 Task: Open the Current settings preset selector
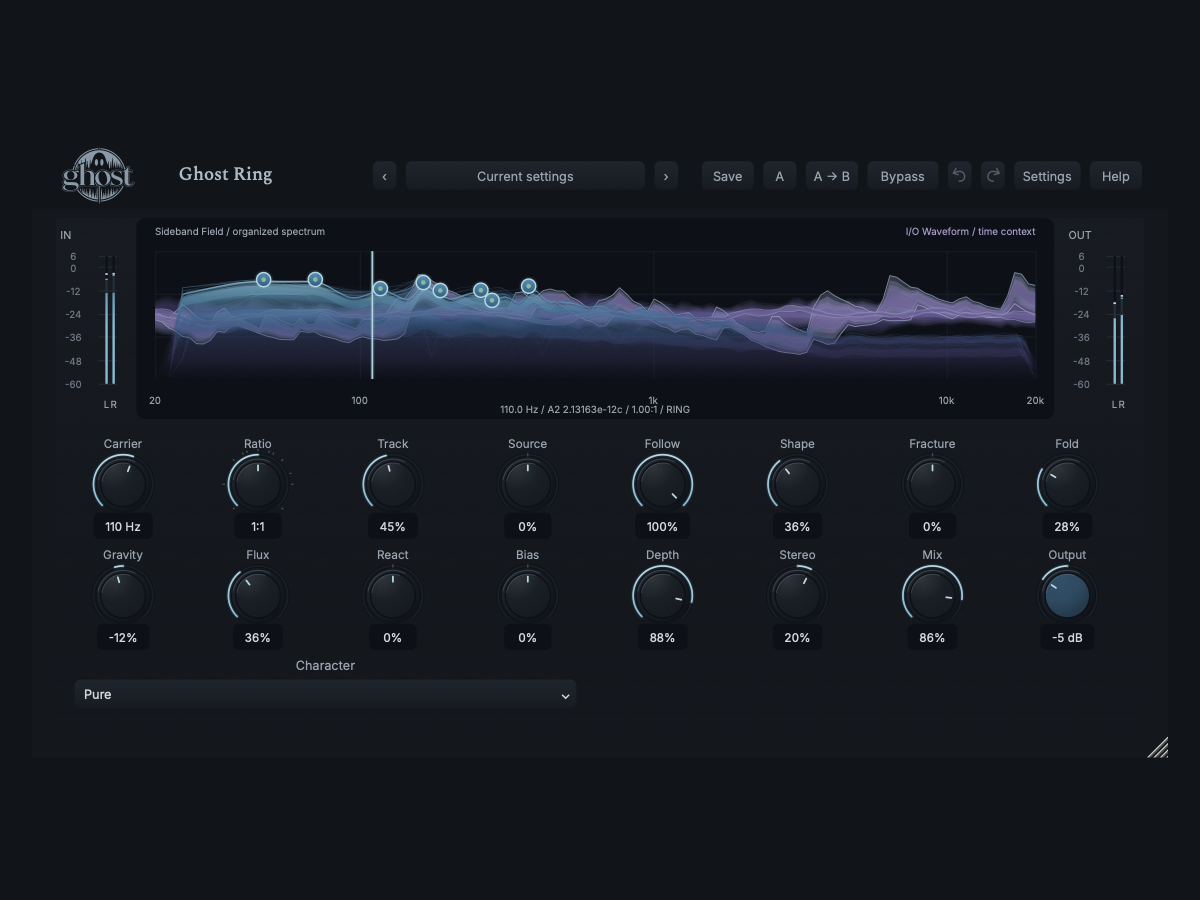pyautogui.click(x=525, y=176)
